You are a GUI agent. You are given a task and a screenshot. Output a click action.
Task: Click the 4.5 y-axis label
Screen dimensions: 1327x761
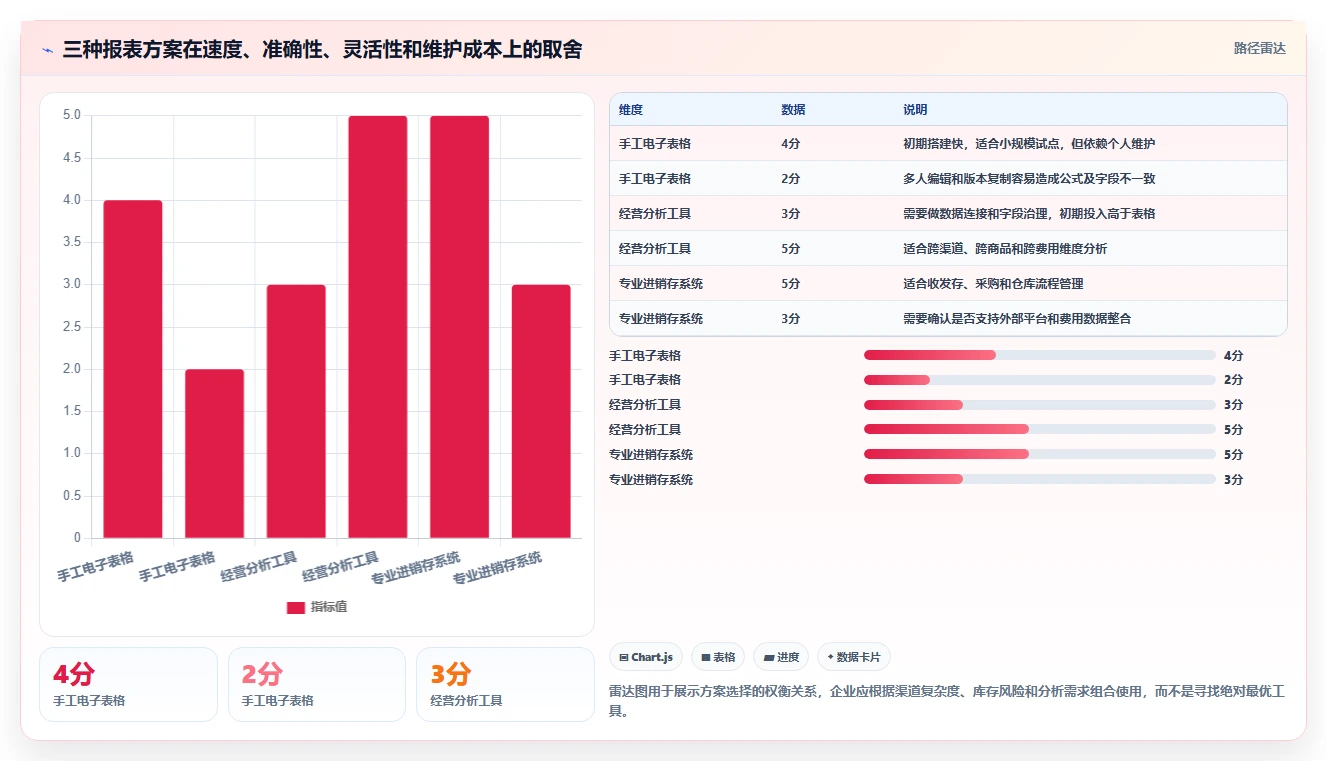tap(72, 157)
